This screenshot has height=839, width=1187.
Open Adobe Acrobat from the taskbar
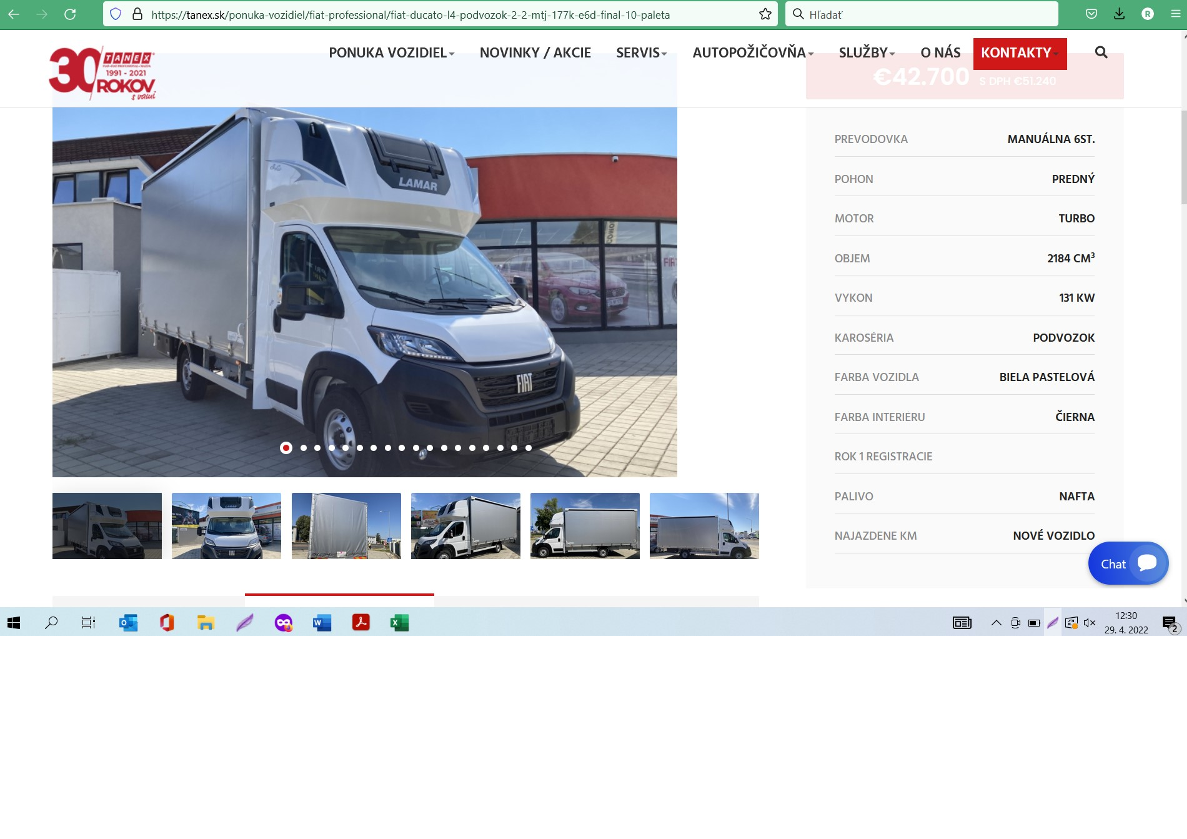[x=361, y=623]
